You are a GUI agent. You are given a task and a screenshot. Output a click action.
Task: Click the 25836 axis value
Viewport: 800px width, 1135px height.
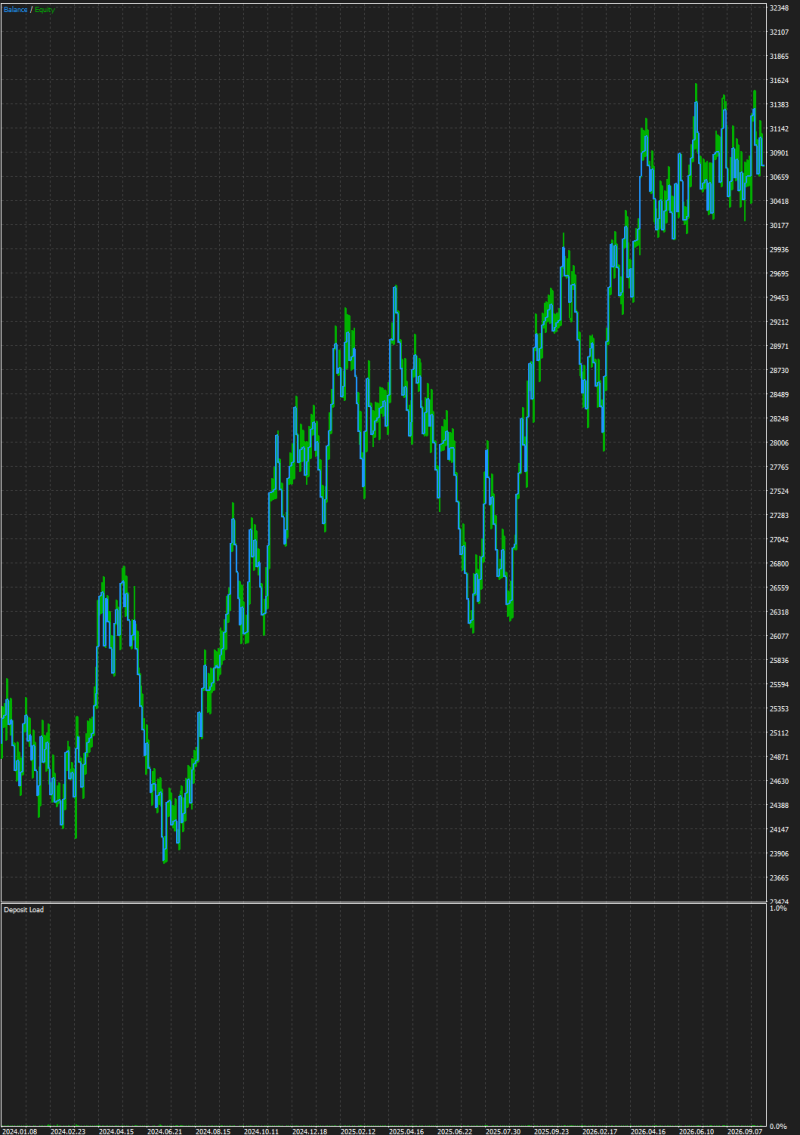[779, 660]
